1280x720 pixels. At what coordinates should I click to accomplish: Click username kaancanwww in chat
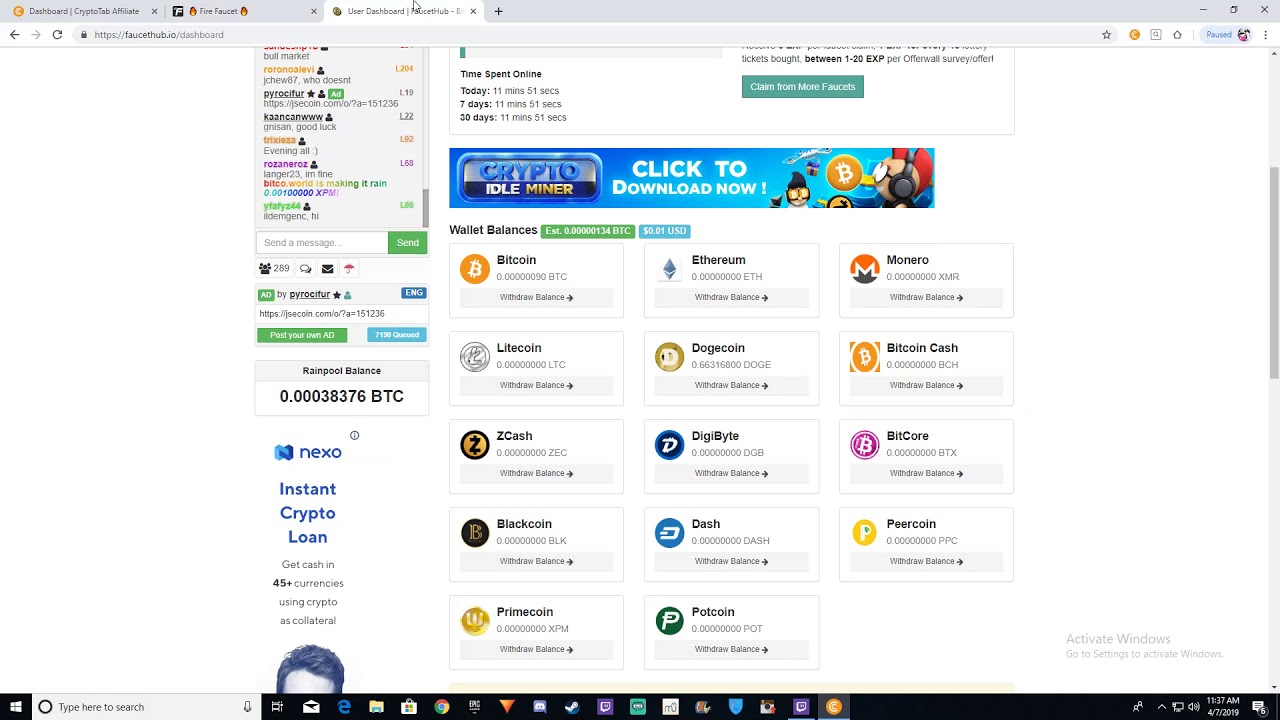coord(293,117)
